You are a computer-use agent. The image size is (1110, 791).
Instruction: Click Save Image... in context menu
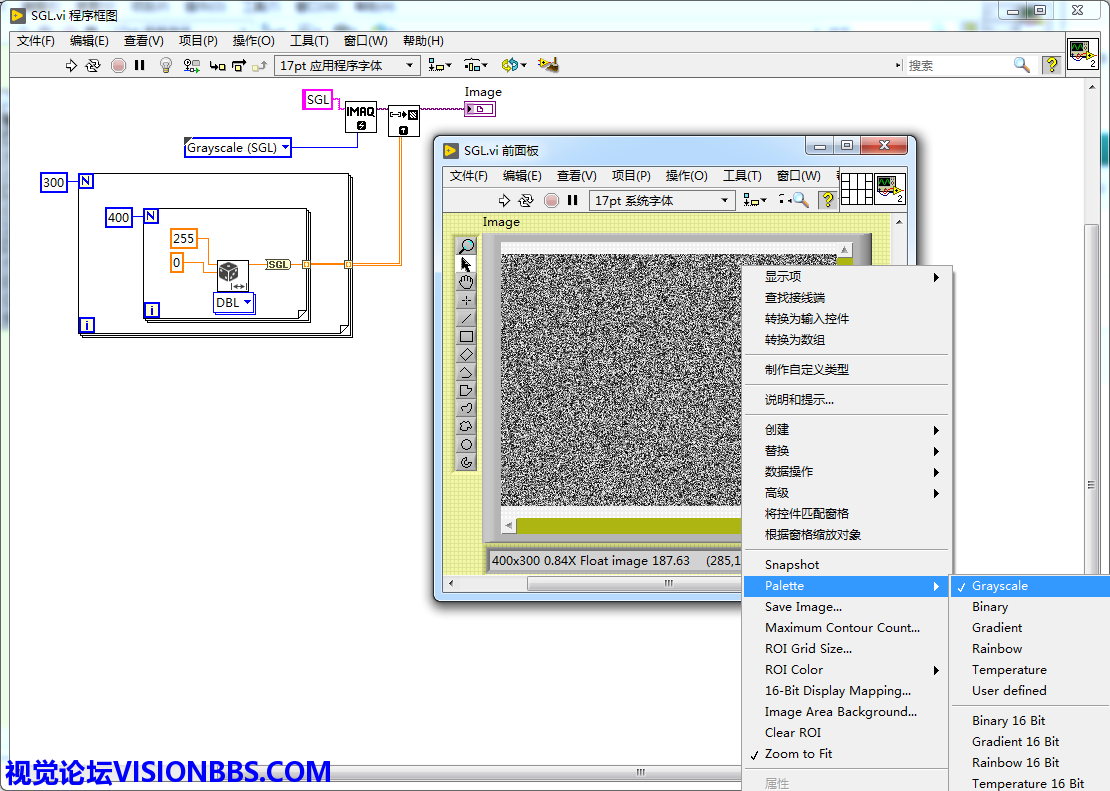click(803, 607)
